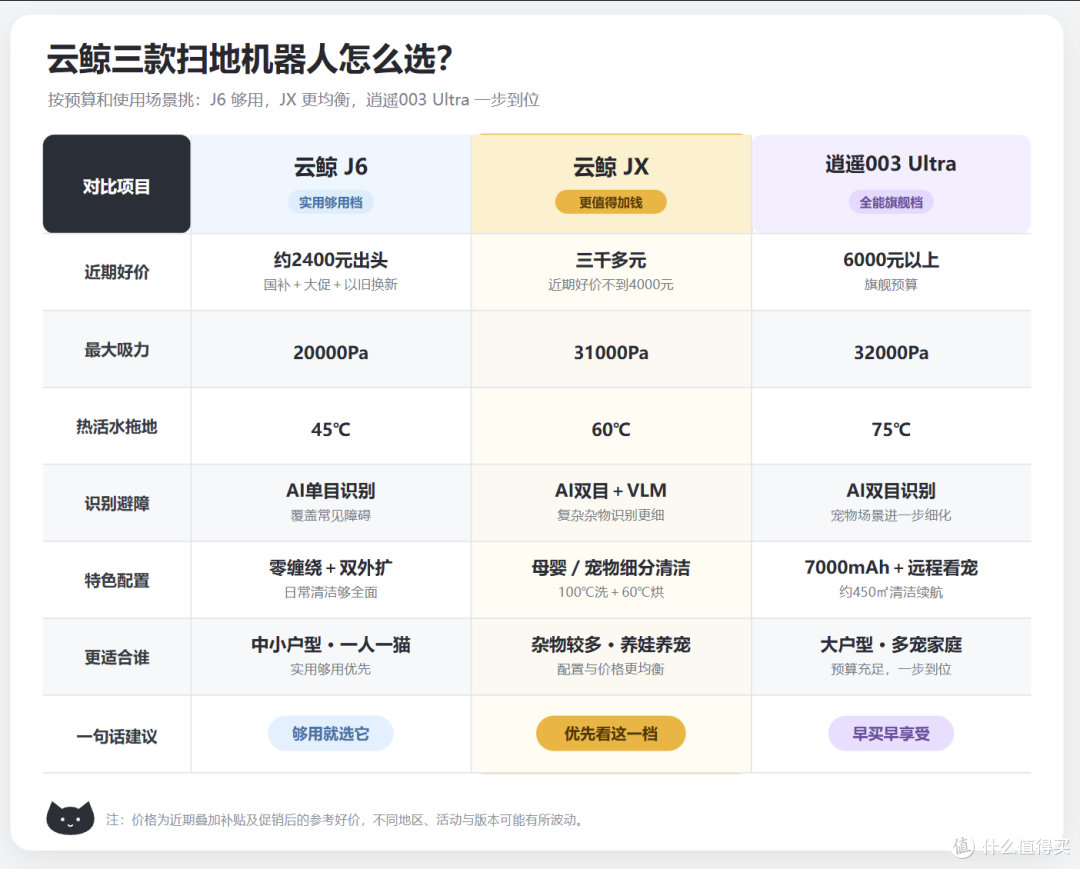Click the 中小户型·一人一猫 cell
1080x869 pixels.
[331, 645]
